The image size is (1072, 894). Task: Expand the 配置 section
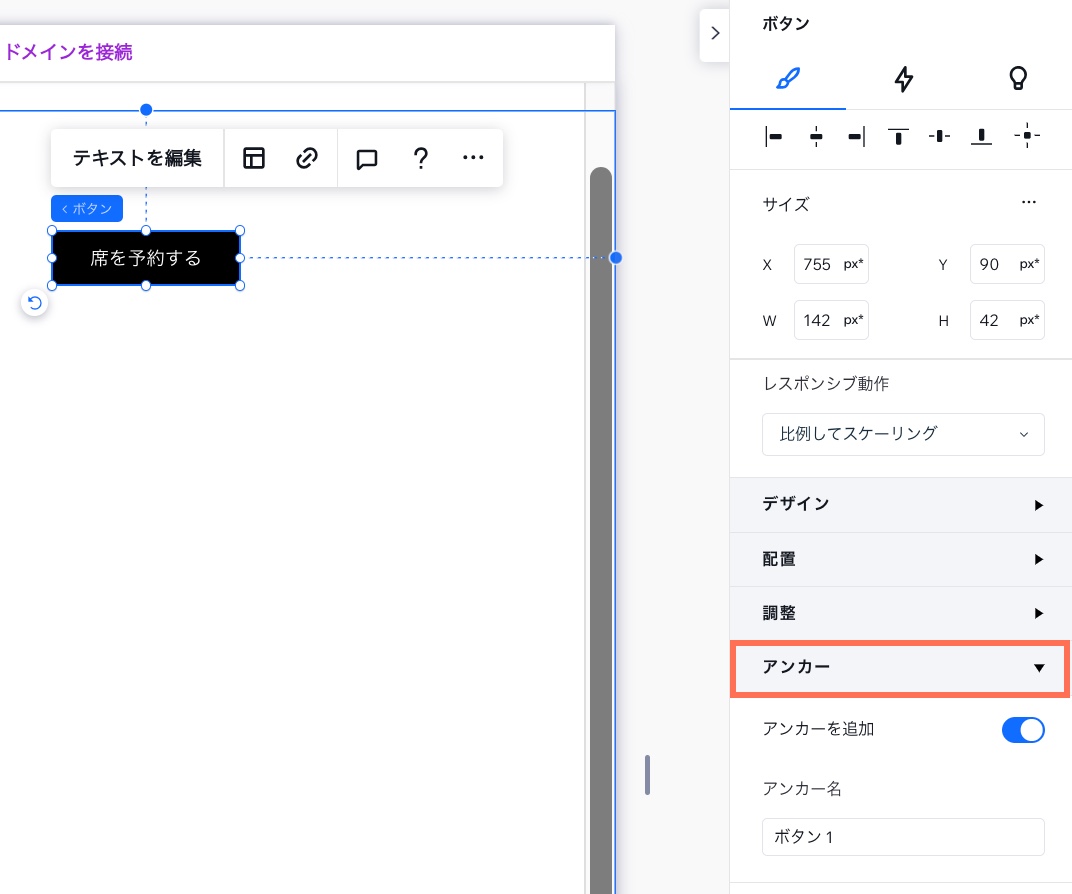900,559
